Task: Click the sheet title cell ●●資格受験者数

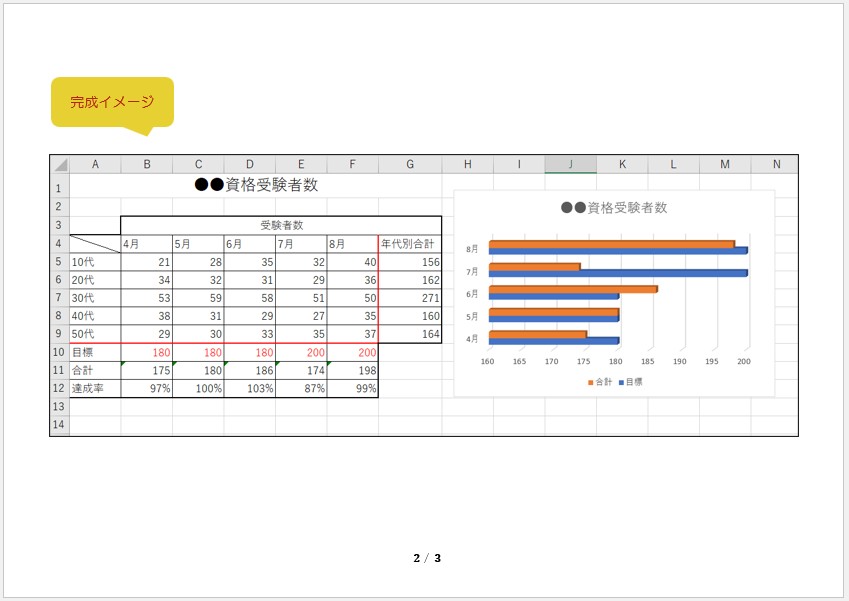Action: point(256,185)
